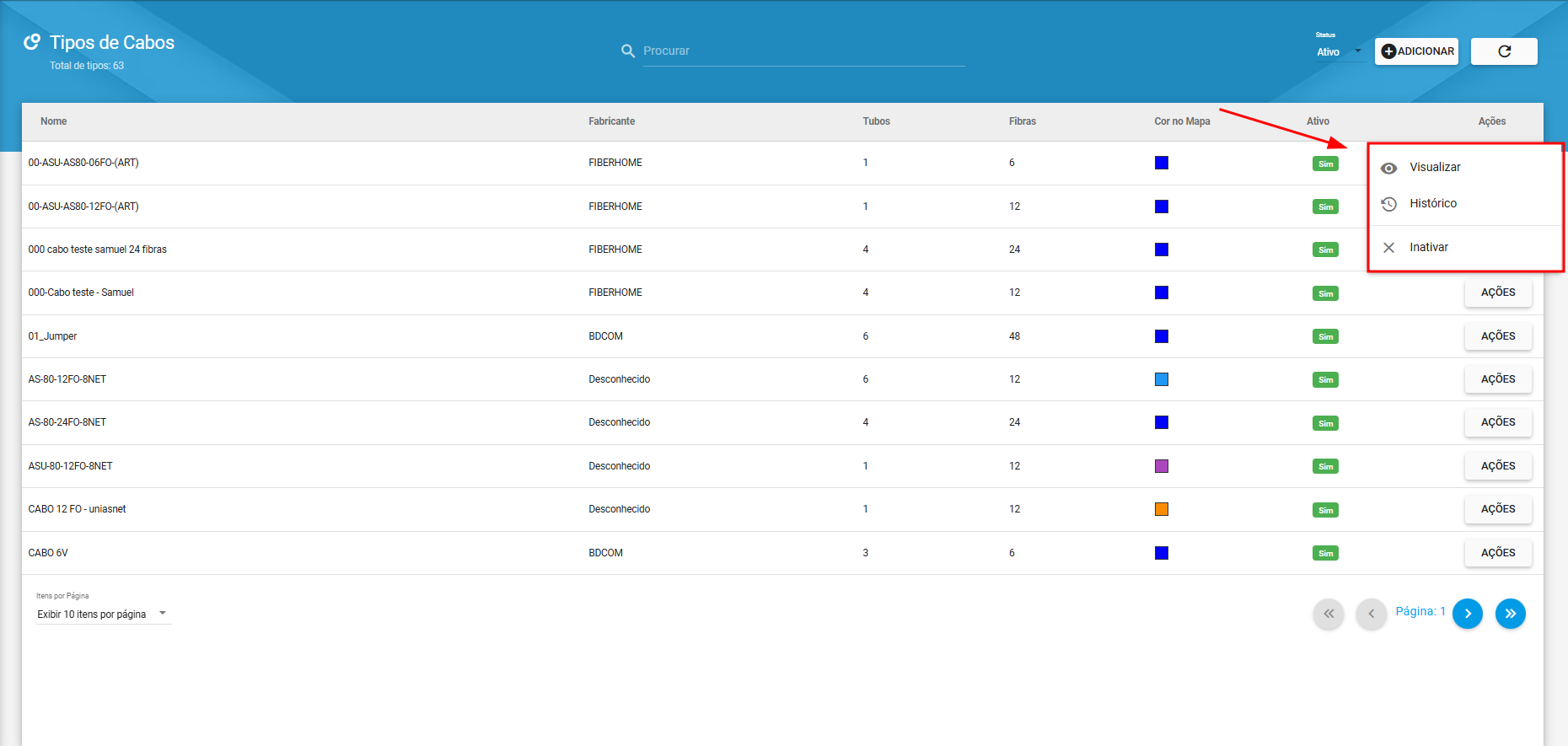Open the Exibir 10 itens por página dropdown
Image resolution: width=1568 pixels, height=746 pixels.
(103, 614)
